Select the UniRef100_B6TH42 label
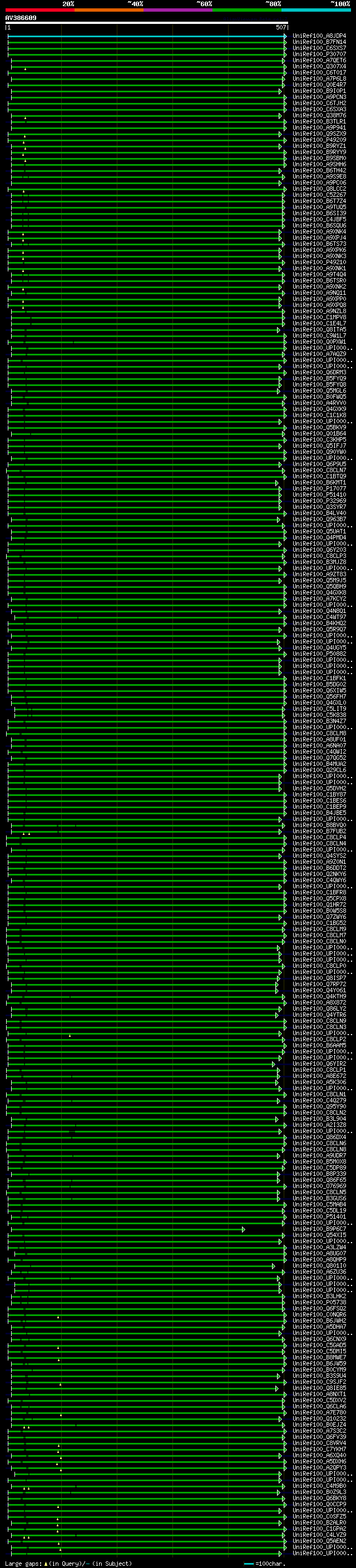 pos(319,170)
